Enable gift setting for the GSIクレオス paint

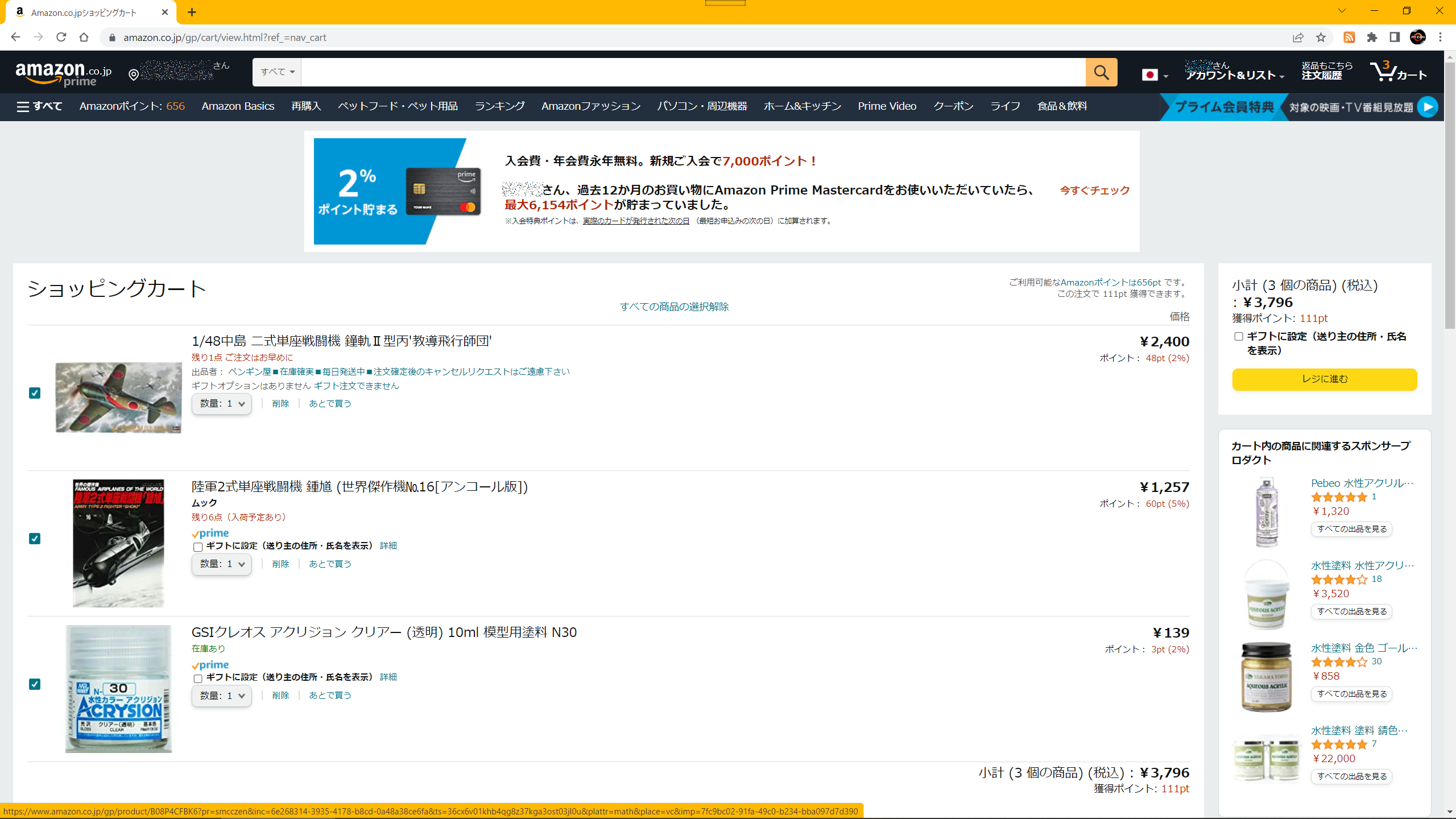click(x=198, y=679)
